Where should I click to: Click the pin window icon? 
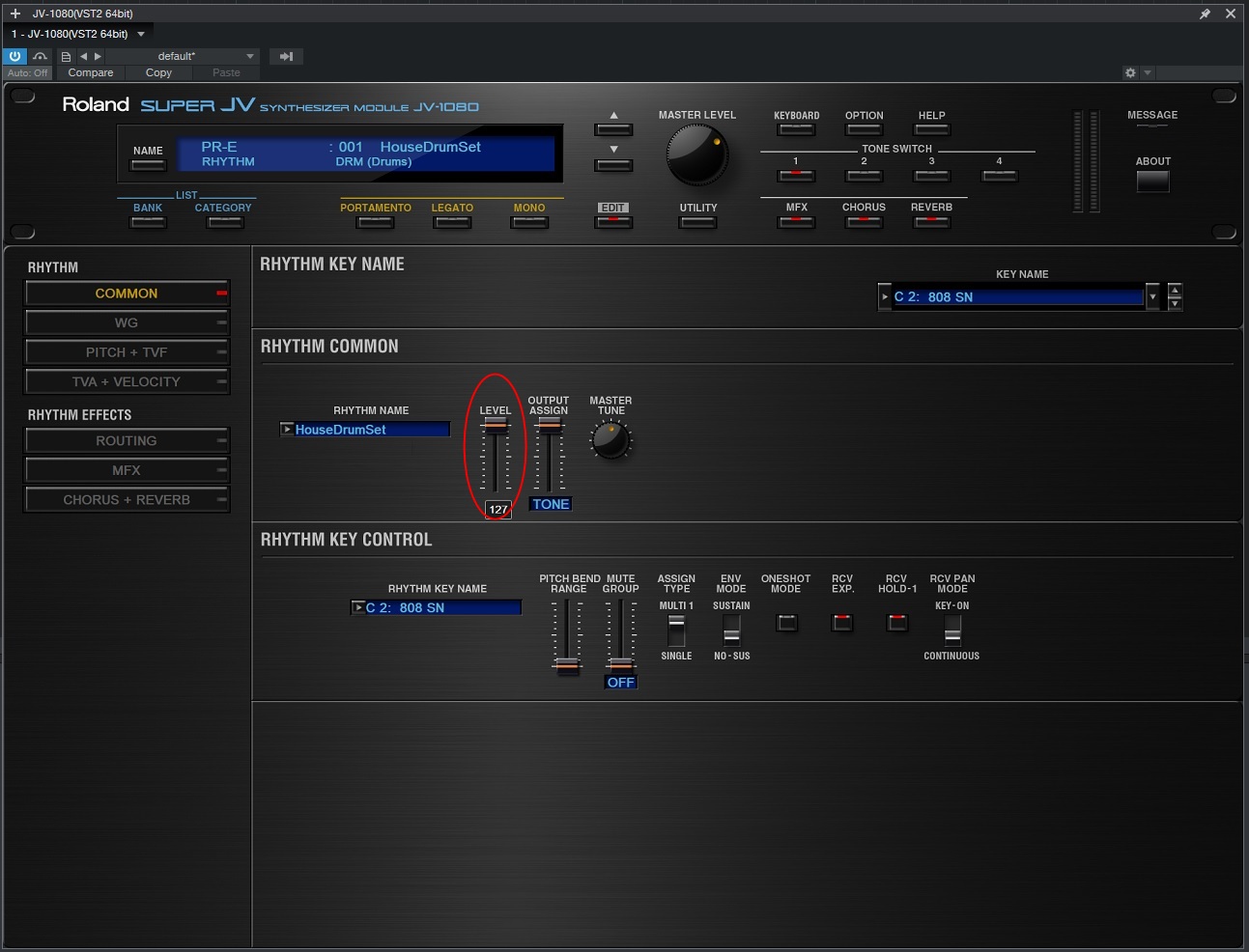pyautogui.click(x=1205, y=14)
